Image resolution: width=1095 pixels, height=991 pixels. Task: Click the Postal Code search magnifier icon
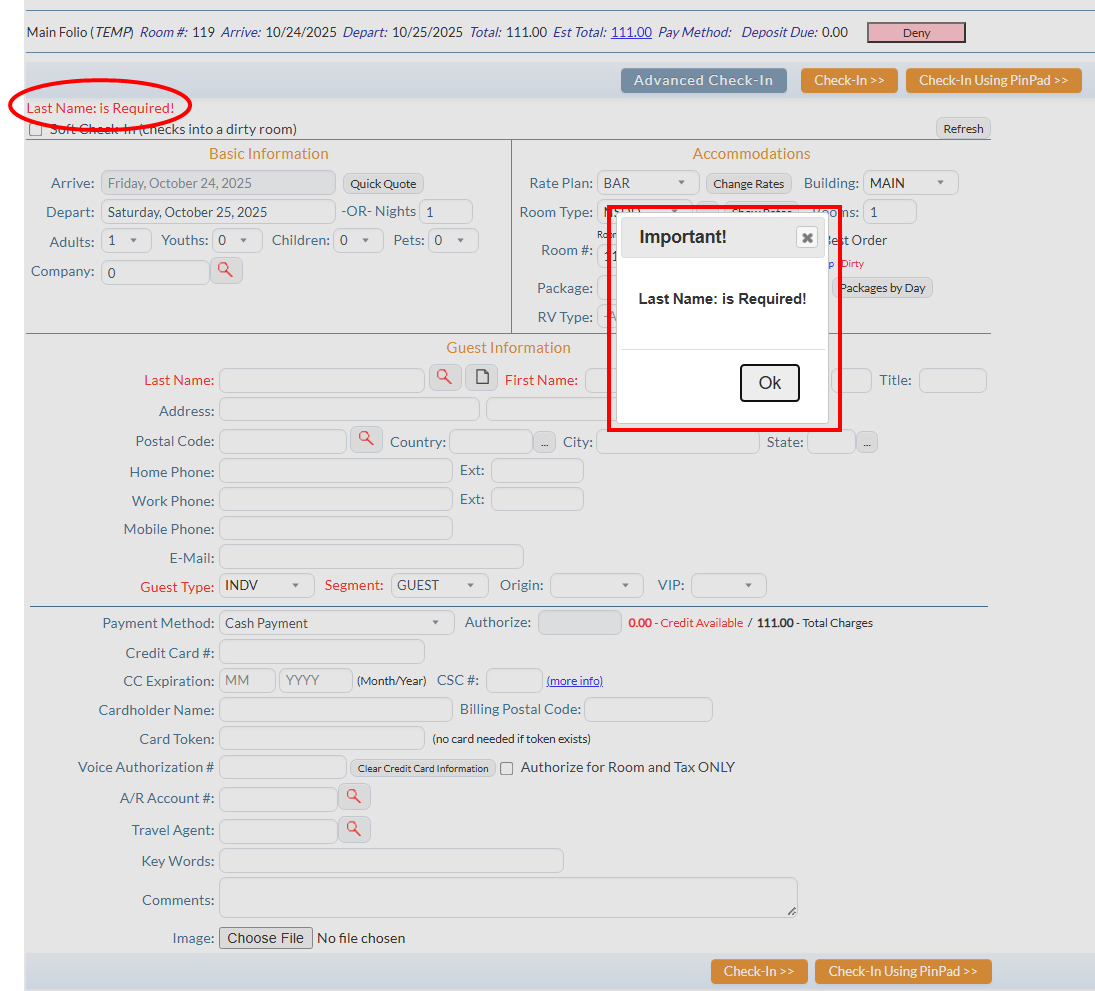click(366, 439)
